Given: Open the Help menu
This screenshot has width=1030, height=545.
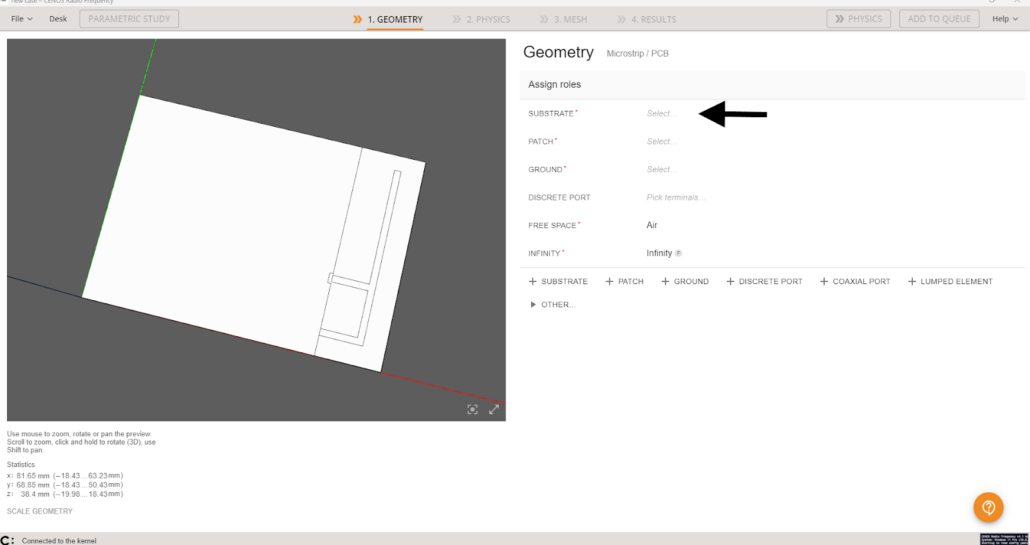Looking at the screenshot, I should point(1003,19).
